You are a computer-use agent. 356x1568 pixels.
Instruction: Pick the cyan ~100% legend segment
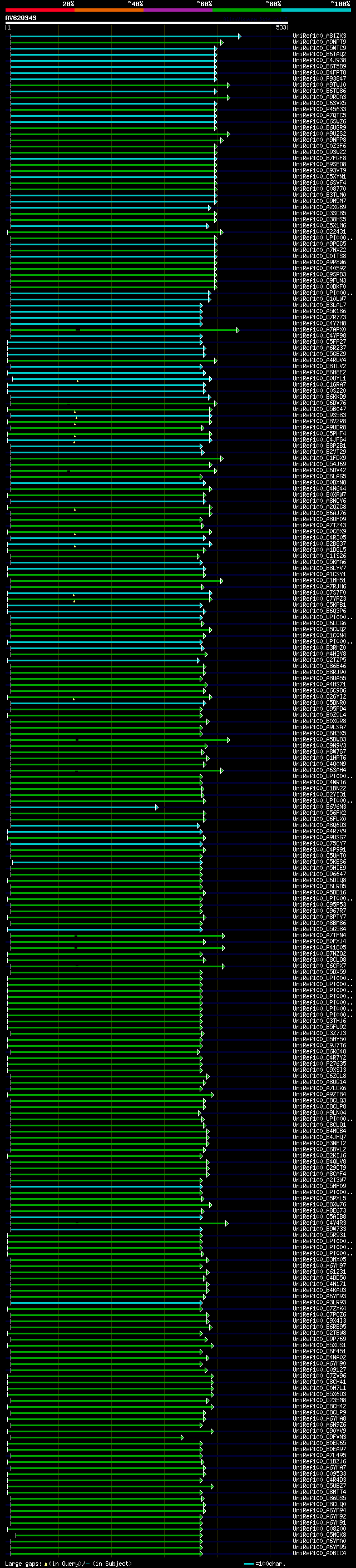click(x=315, y=10)
